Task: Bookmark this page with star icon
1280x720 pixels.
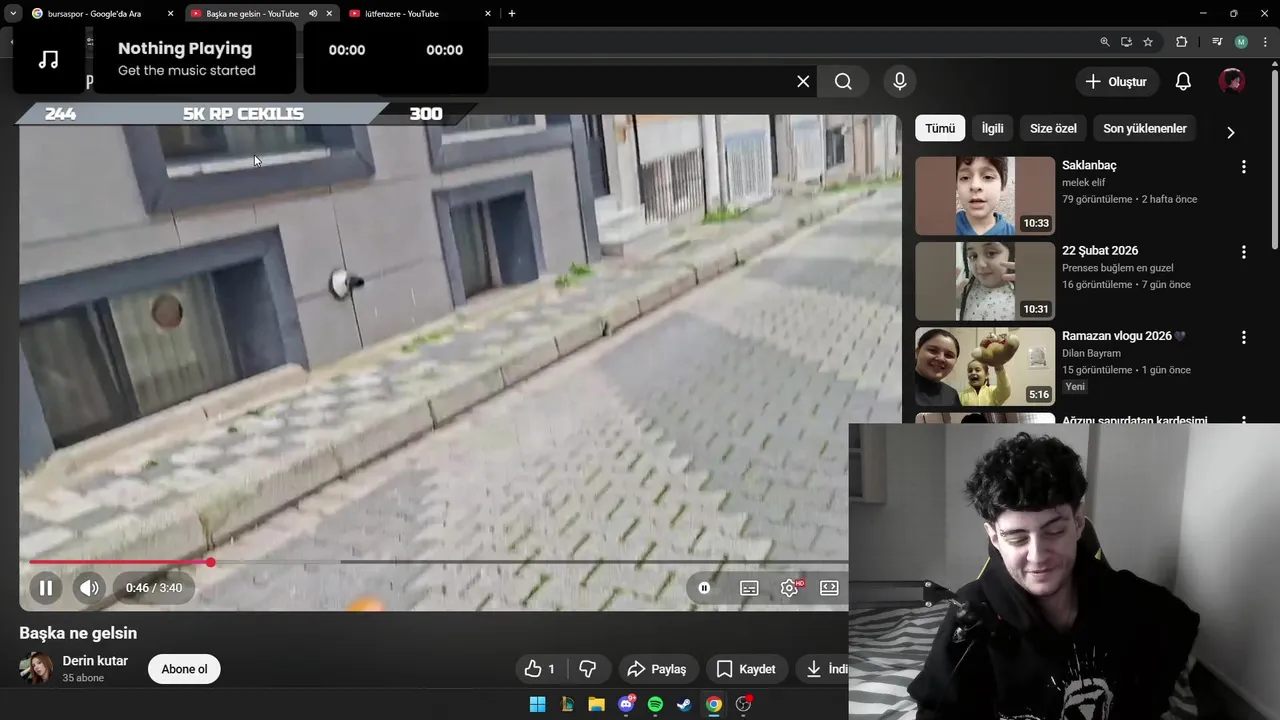Action: click(x=1148, y=42)
